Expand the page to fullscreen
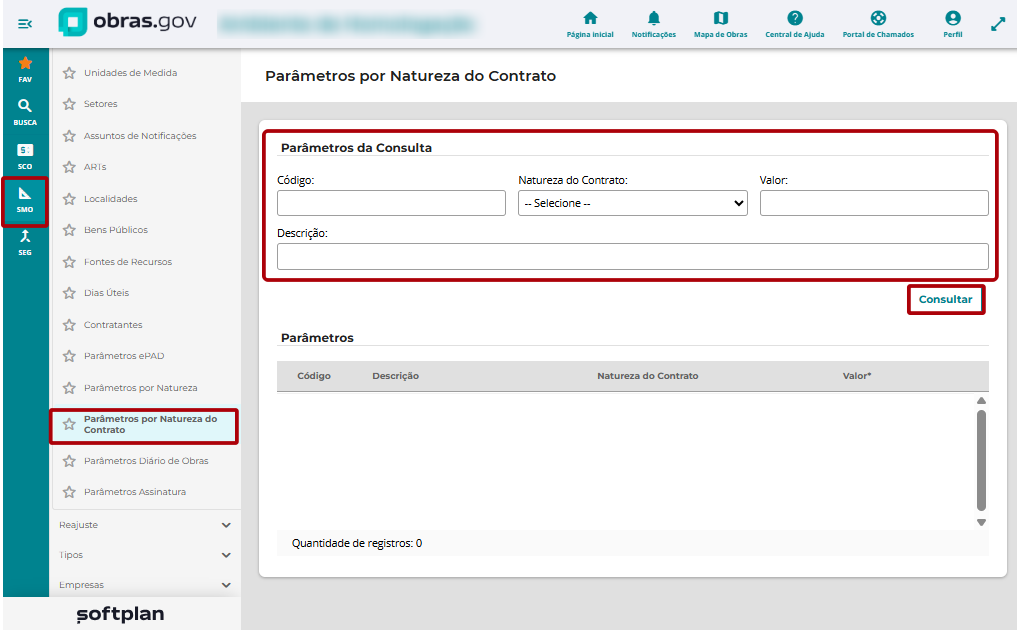The height and width of the screenshot is (630, 1017). click(998, 25)
